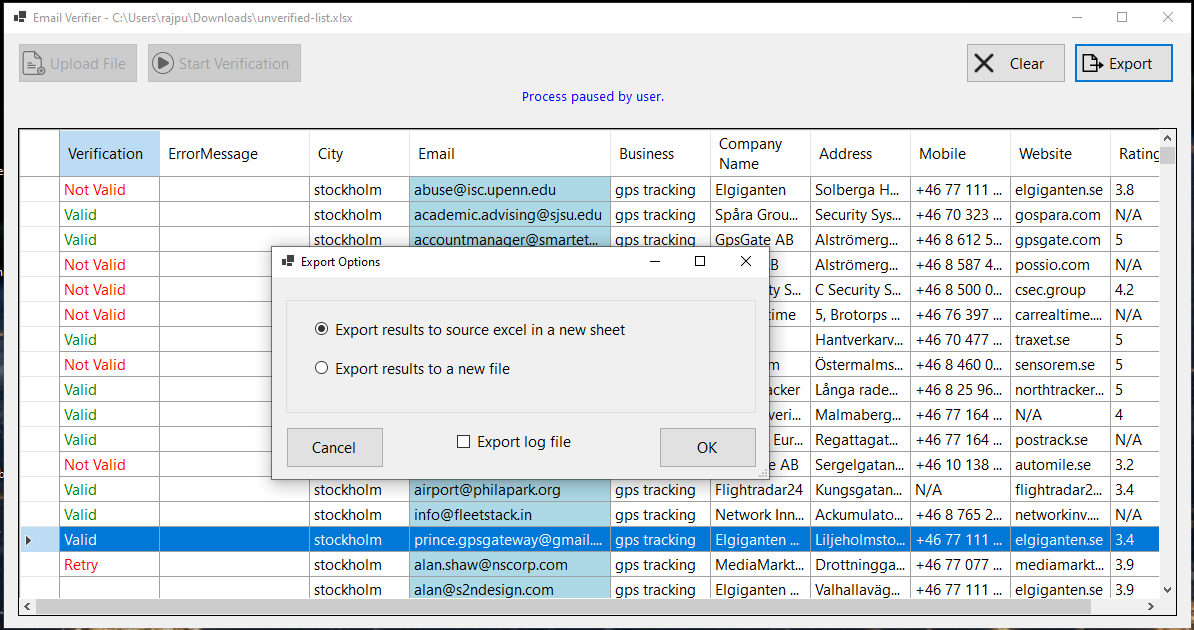Click csec.group website cell
Viewport: 1194px width, 630px height.
click(x=1060, y=290)
